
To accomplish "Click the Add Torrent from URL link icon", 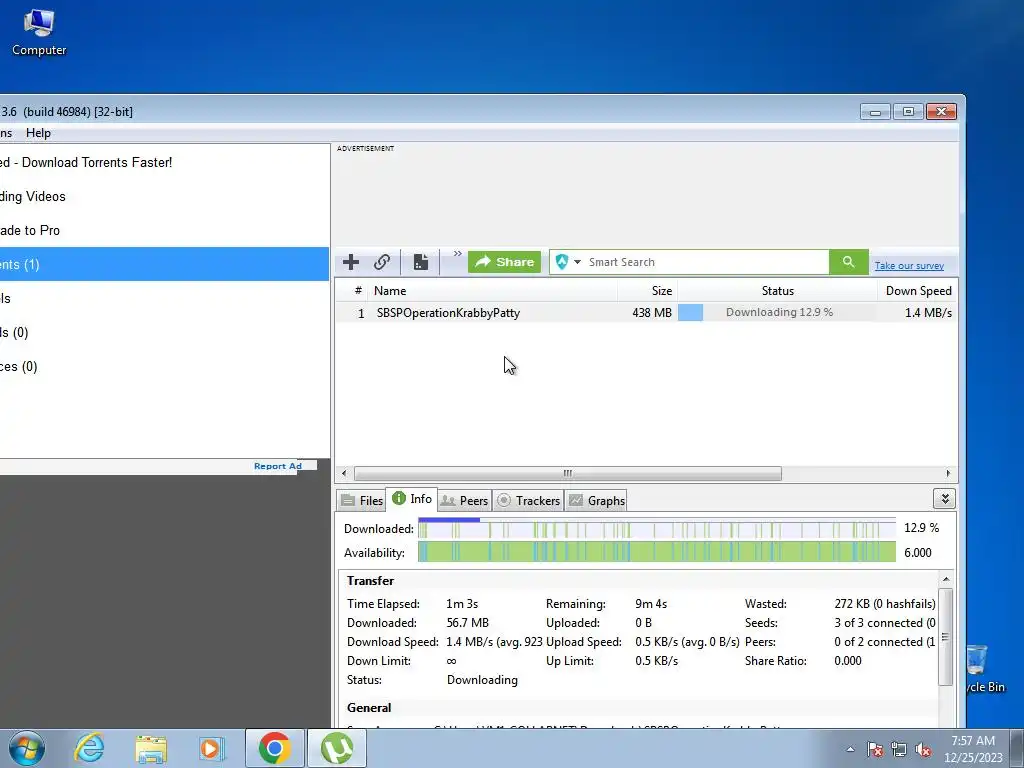I will coord(382,262).
